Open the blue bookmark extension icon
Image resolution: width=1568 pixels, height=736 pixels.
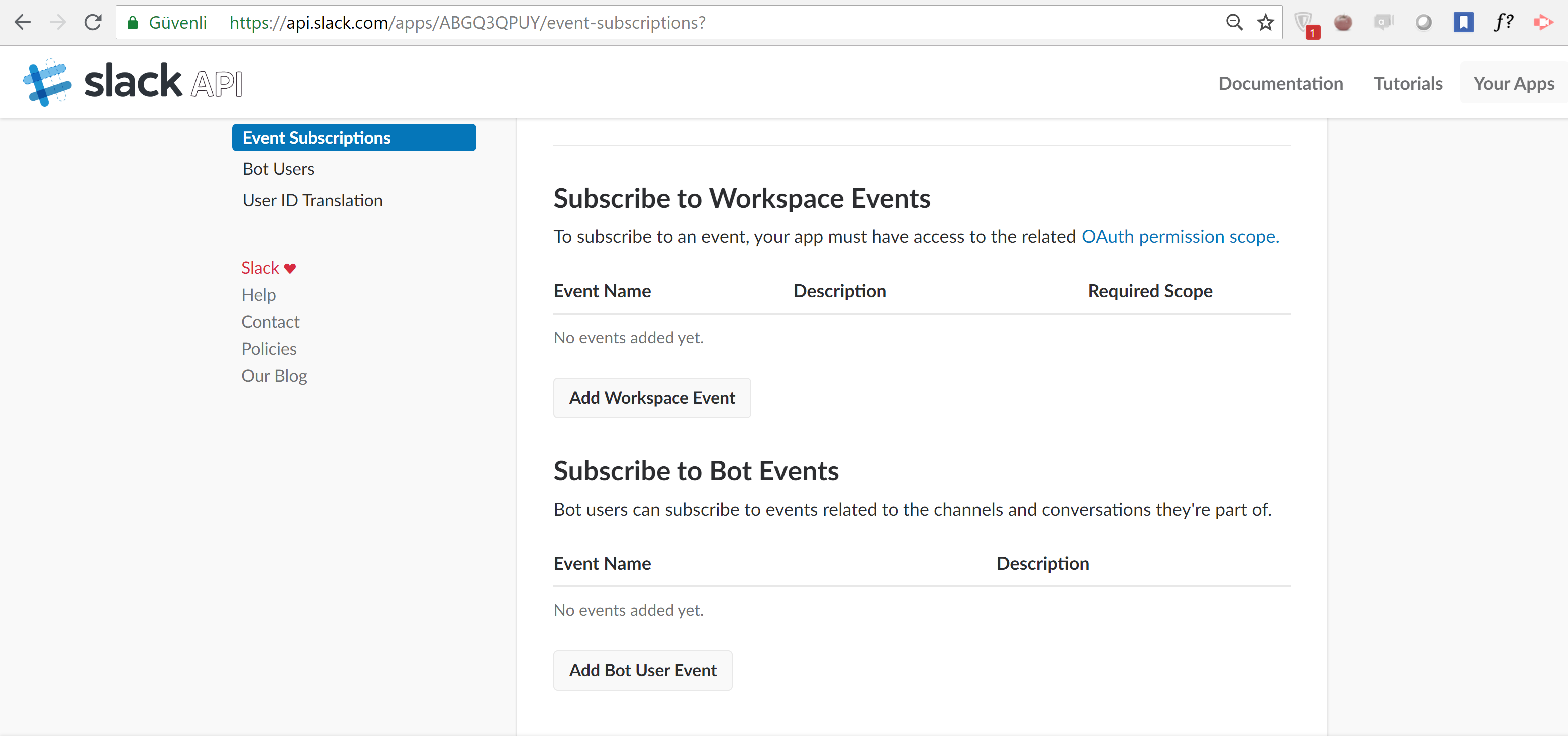click(x=1463, y=23)
